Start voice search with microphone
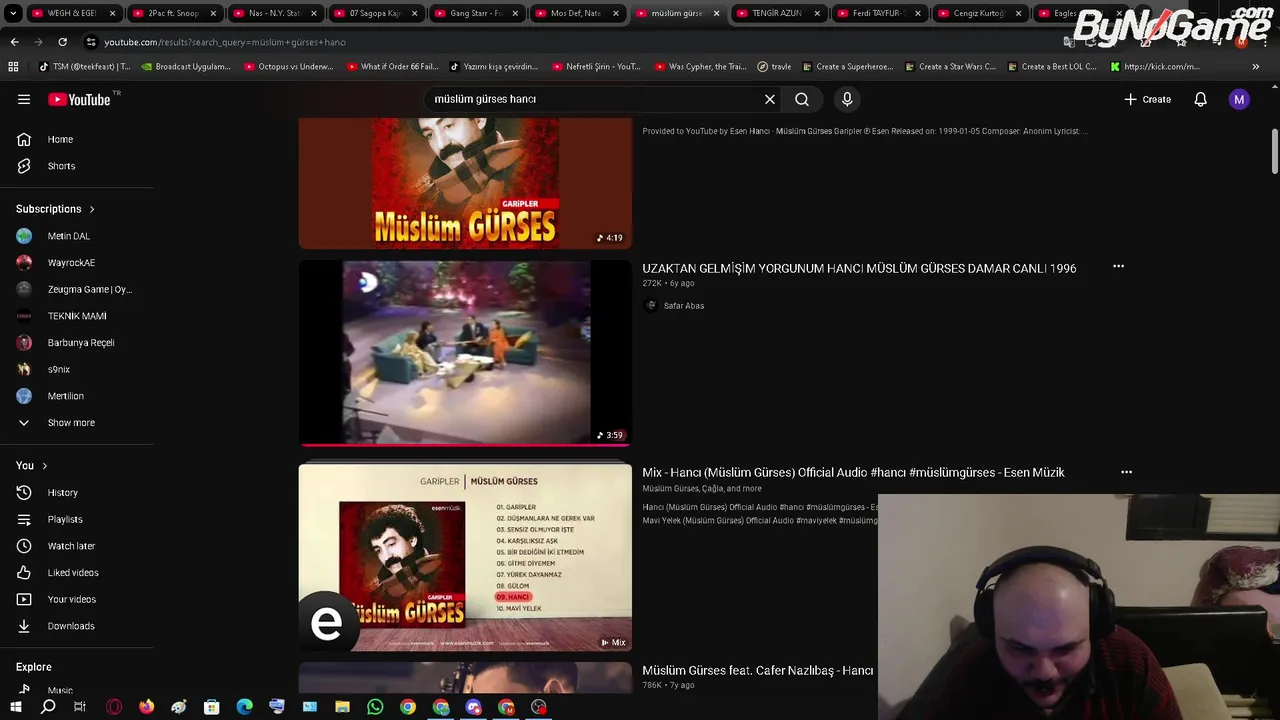Viewport: 1280px width, 720px height. [x=847, y=99]
